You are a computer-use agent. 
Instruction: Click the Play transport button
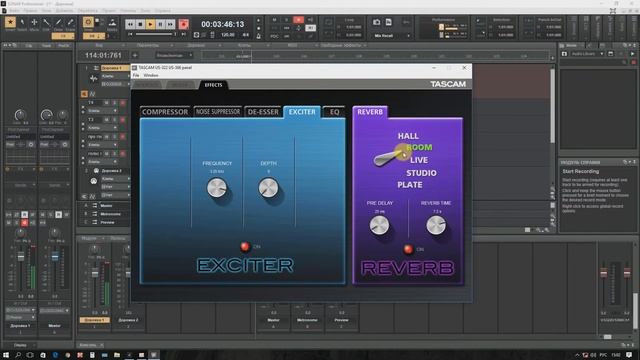point(150,24)
